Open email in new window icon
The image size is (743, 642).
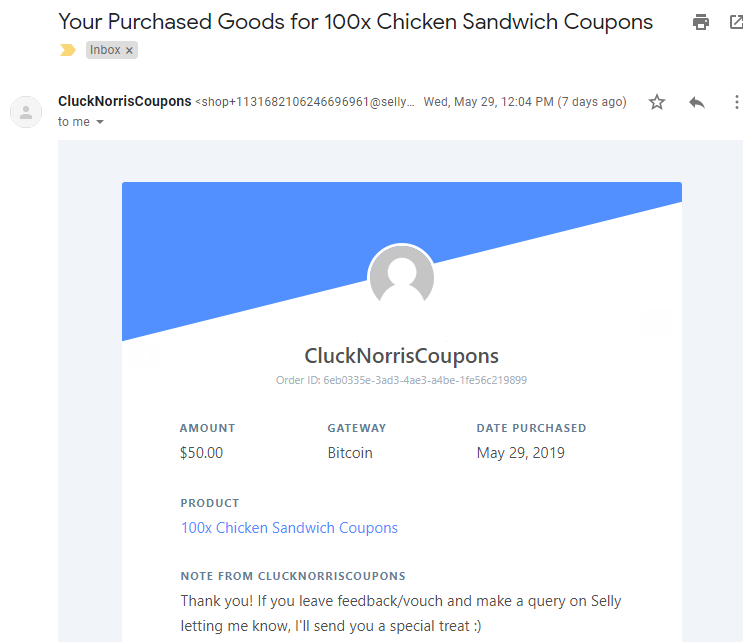click(736, 22)
